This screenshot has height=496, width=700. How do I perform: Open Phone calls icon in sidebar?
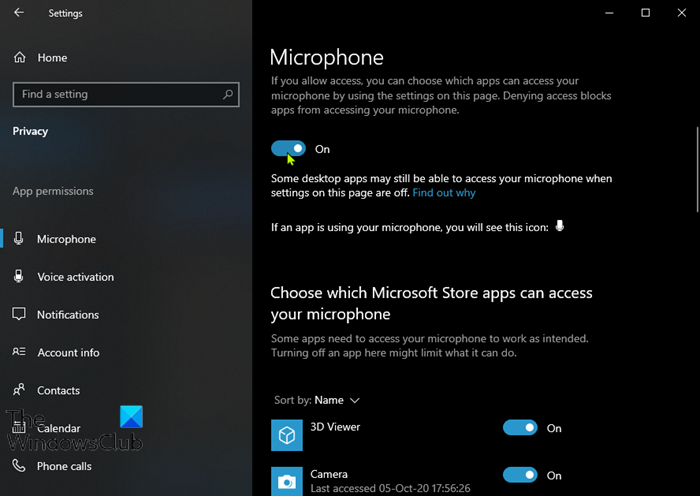(19, 466)
